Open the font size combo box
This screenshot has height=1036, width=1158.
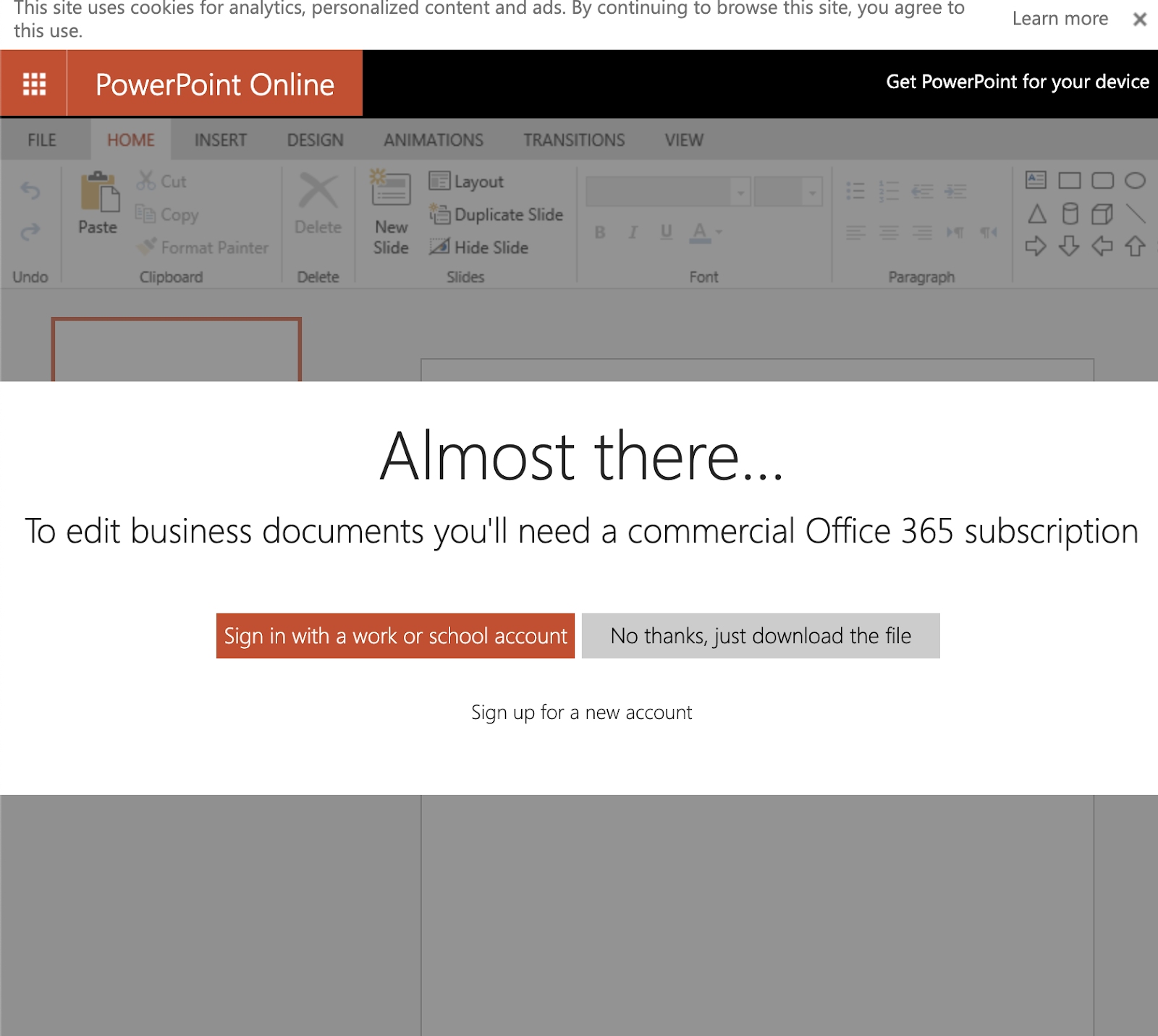pyautogui.click(x=788, y=192)
